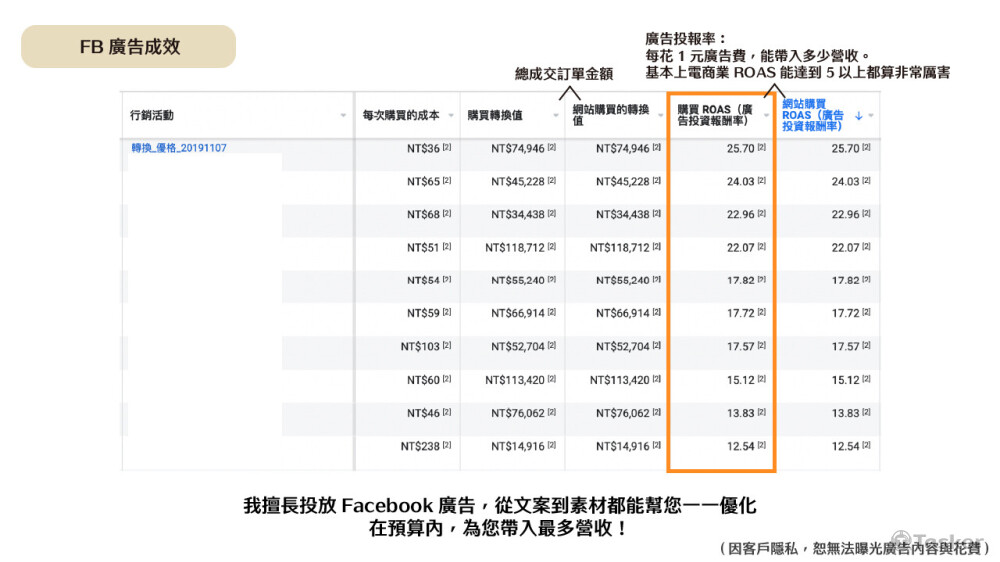Open the 轉換_優格_20191107 campaign link
The image size is (1000, 562).
pyautogui.click(x=179, y=148)
